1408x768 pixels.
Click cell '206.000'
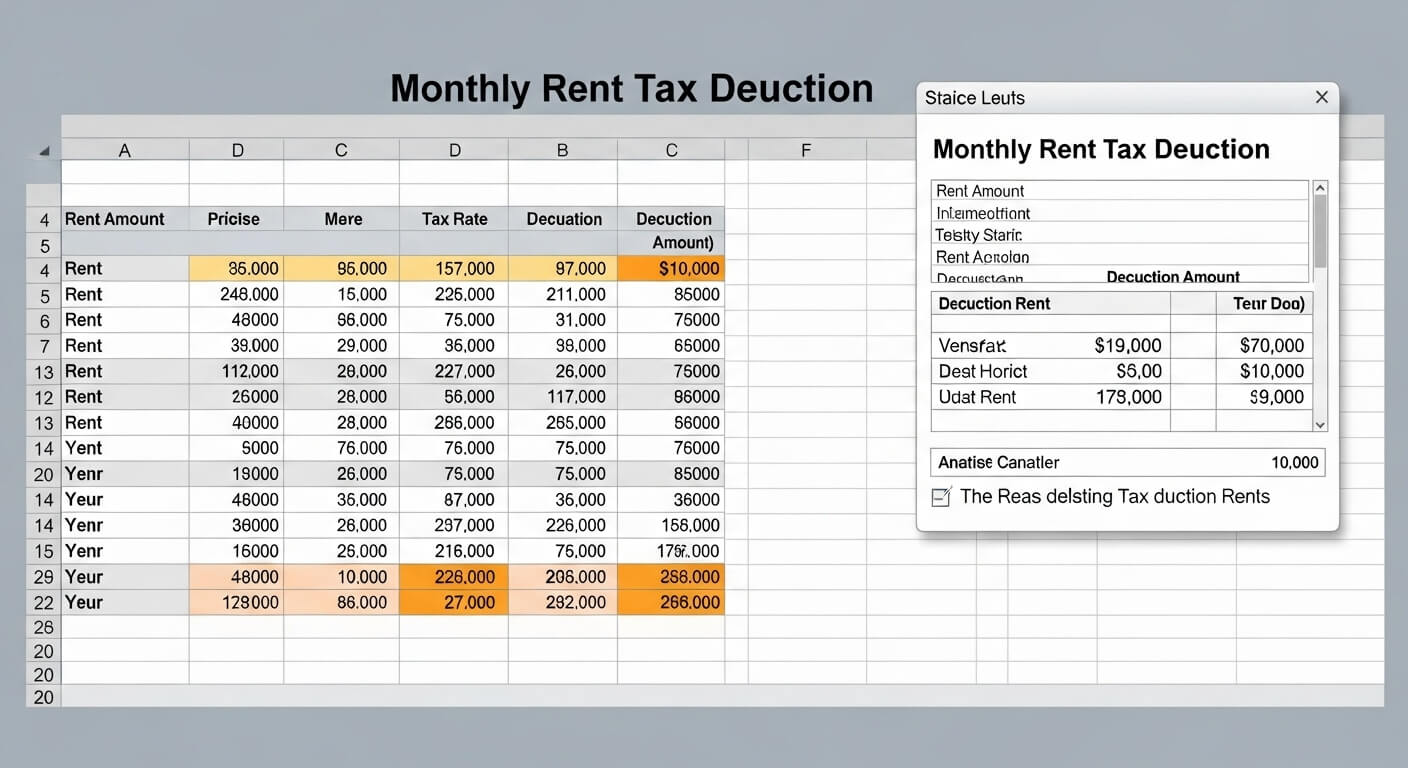[x=562, y=577]
